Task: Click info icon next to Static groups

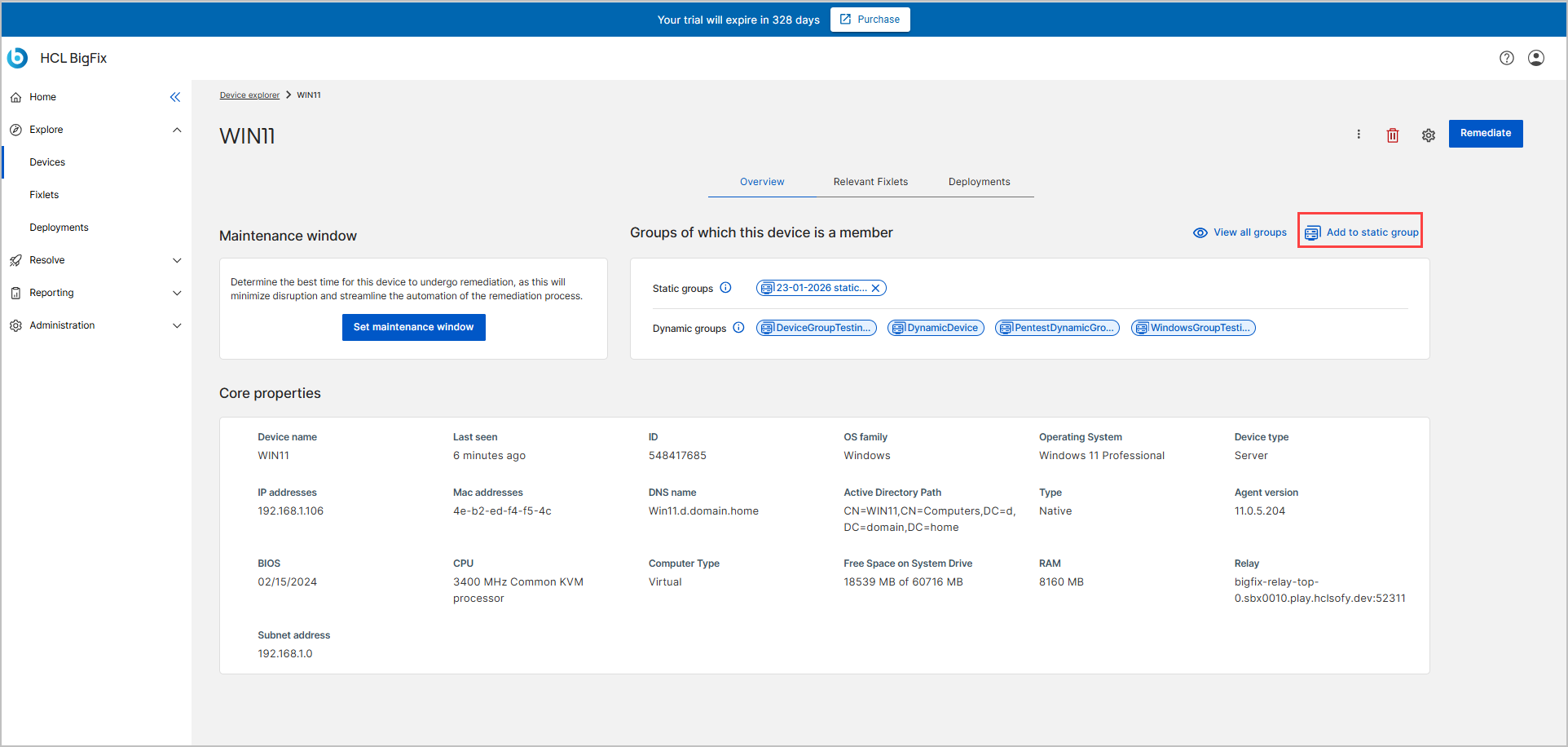Action: pos(725,288)
